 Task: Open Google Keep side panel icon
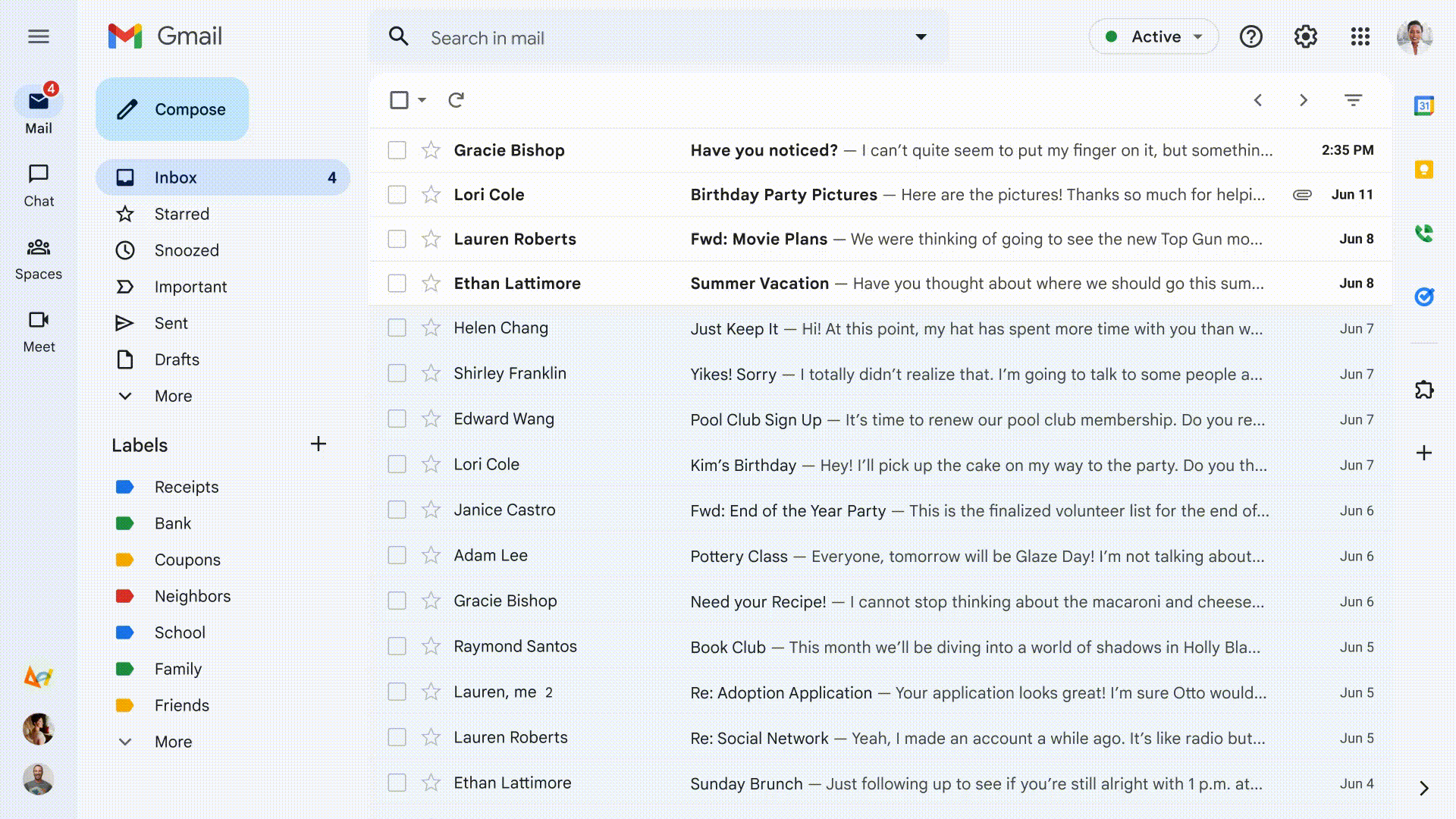pos(1423,170)
